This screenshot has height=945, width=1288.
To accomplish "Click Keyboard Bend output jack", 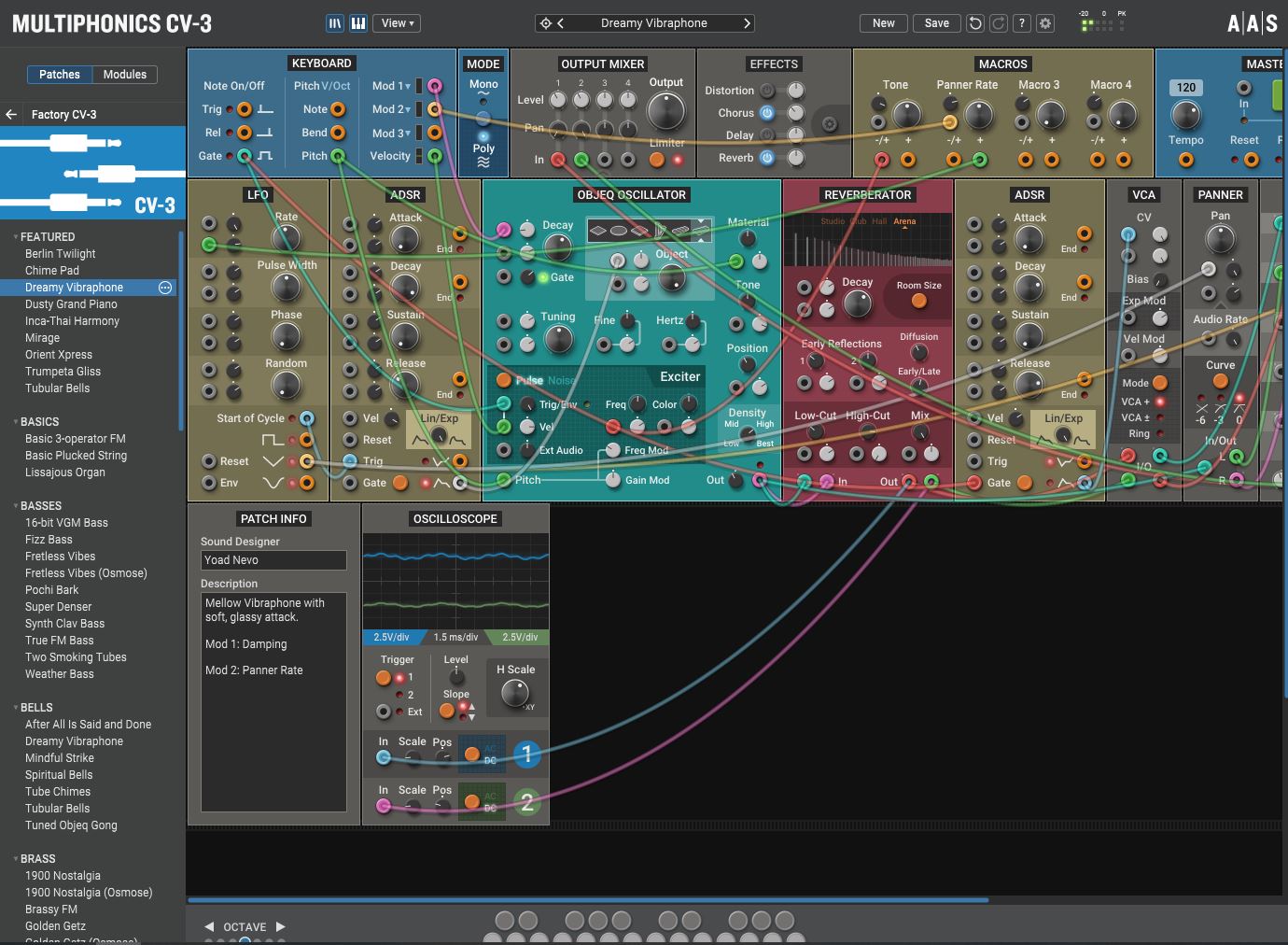I will pyautogui.click(x=338, y=133).
